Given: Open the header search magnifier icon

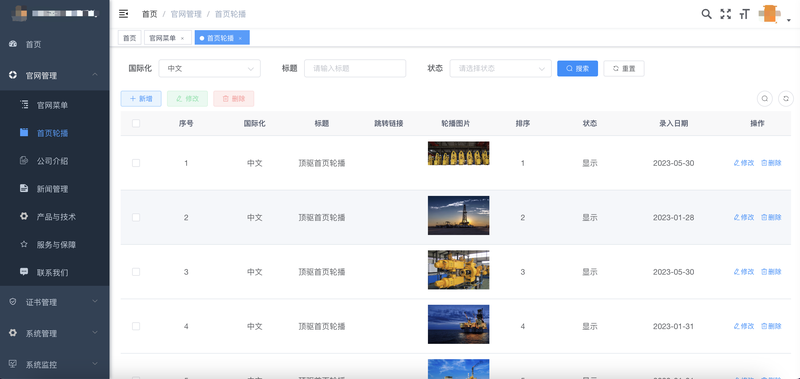Looking at the screenshot, I should point(707,14).
